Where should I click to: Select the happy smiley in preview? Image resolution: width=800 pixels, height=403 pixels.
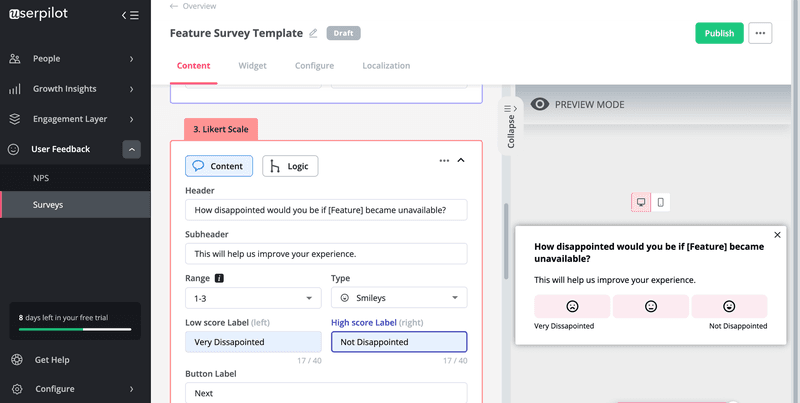click(729, 306)
